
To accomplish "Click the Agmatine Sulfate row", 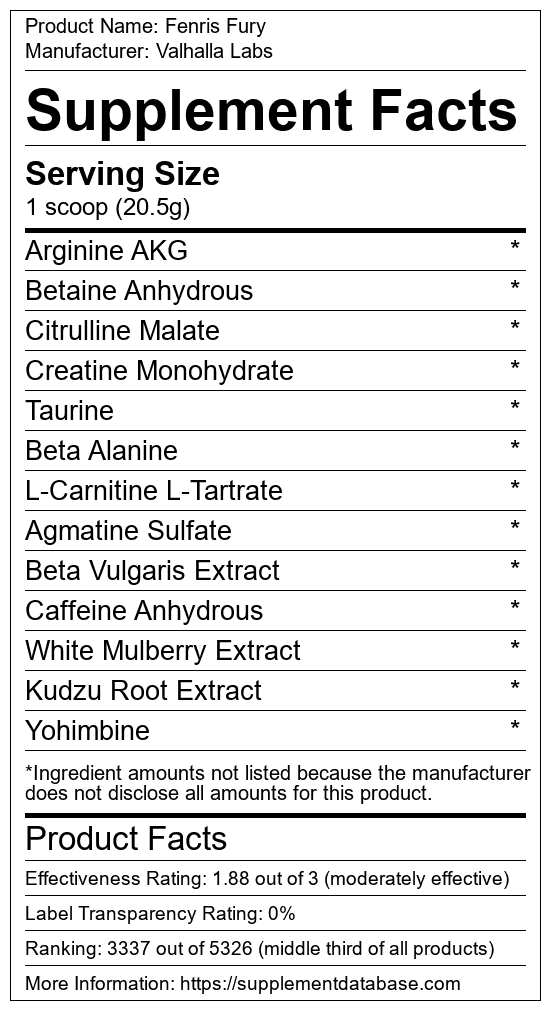I will (276, 530).
